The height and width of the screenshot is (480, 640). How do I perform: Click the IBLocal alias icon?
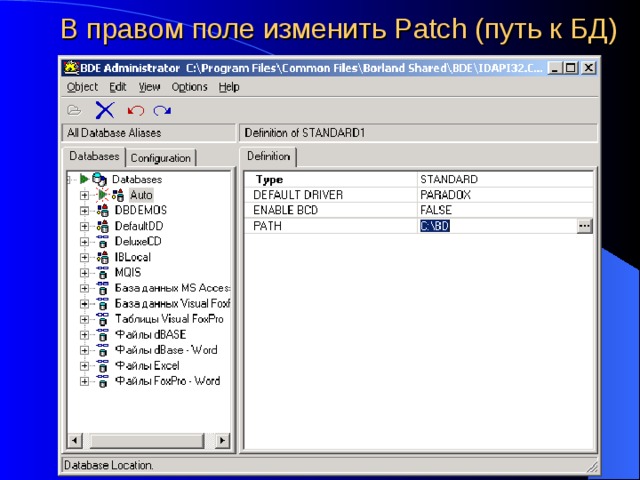click(103, 257)
